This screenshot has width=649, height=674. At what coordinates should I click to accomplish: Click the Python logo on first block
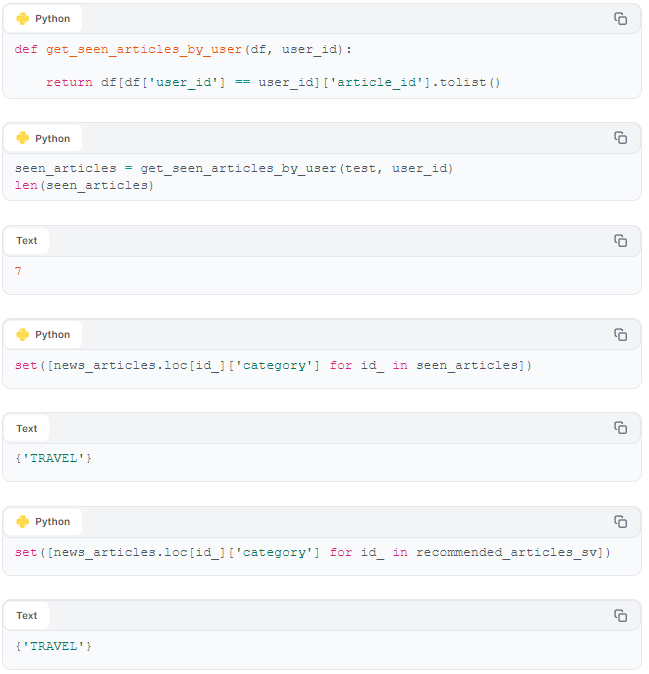point(22,19)
